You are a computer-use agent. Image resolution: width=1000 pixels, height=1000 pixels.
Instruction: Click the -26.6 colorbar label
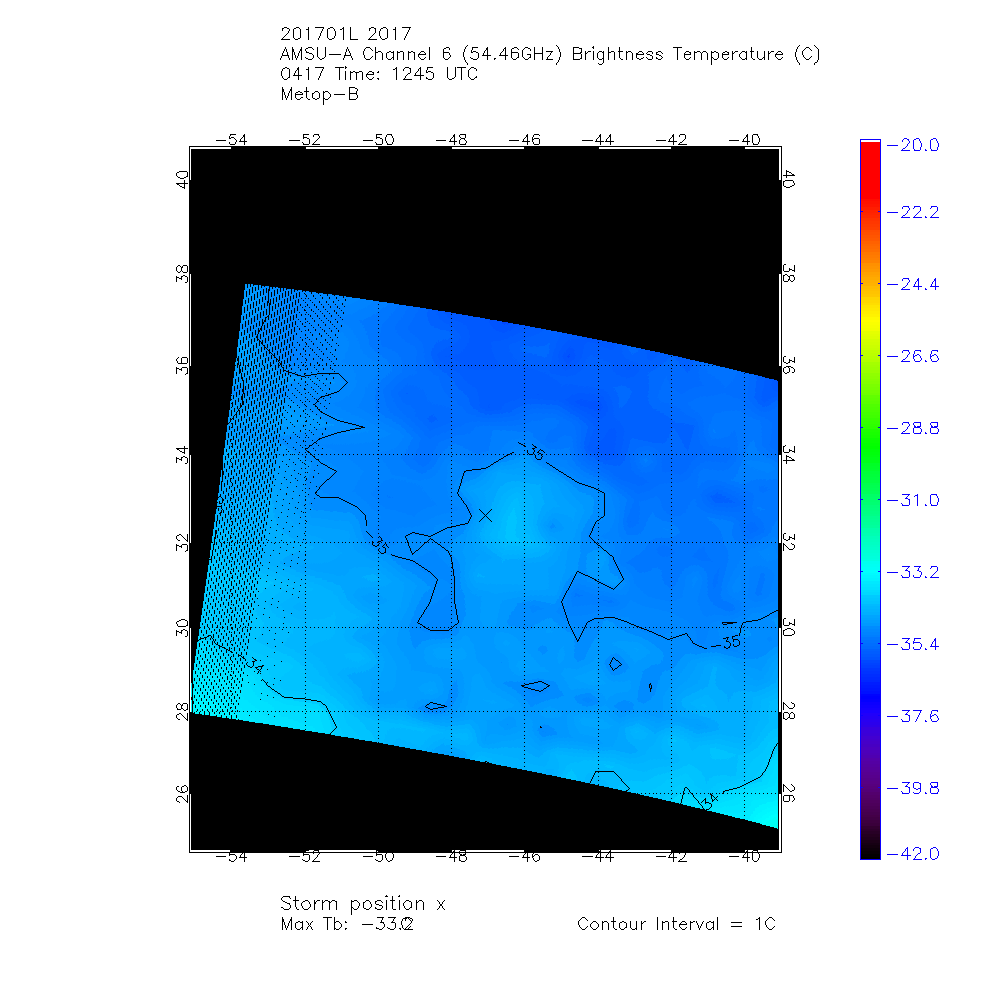[x=913, y=357]
